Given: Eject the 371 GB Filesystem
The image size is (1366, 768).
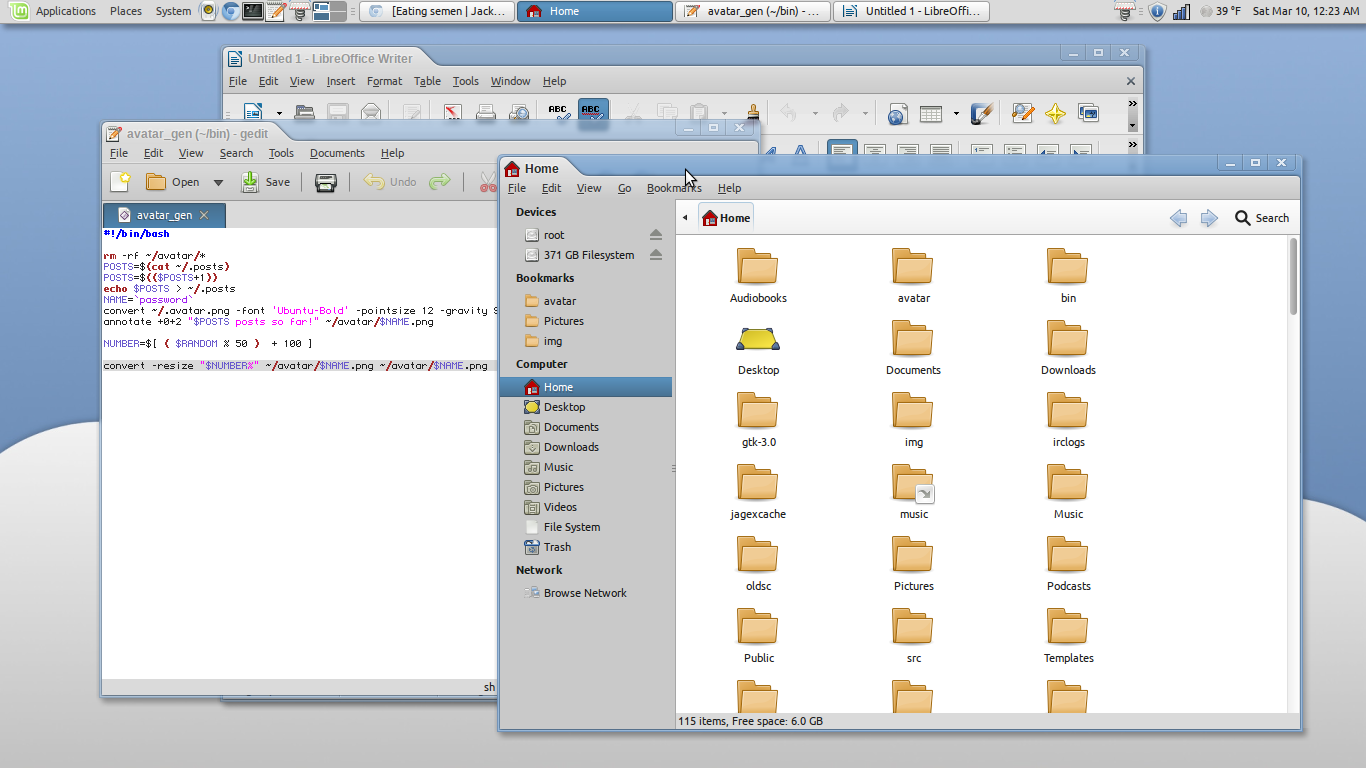Looking at the screenshot, I should click(656, 255).
